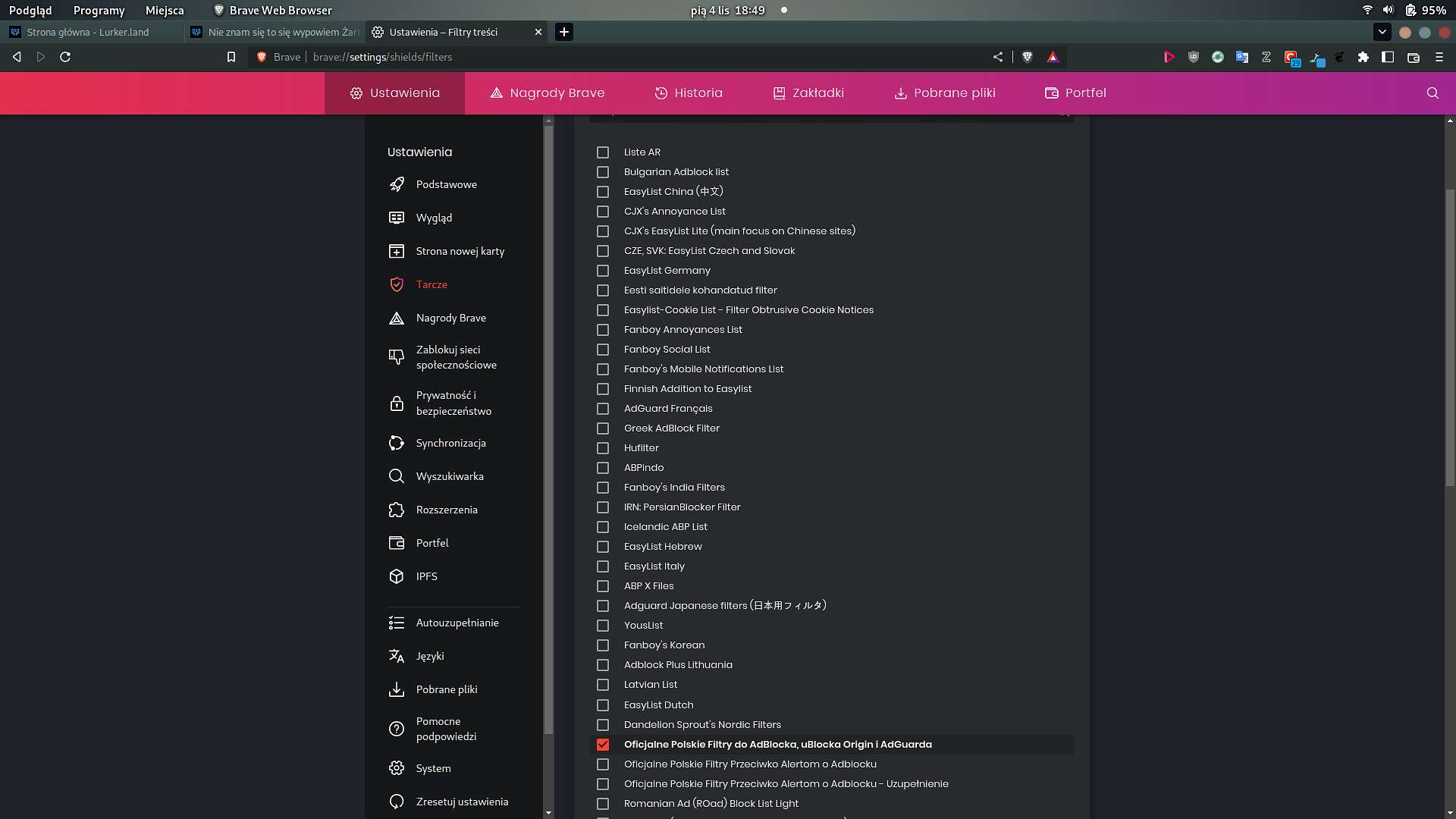
Task: Click page scrollbar down arrow
Action: 1450,813
